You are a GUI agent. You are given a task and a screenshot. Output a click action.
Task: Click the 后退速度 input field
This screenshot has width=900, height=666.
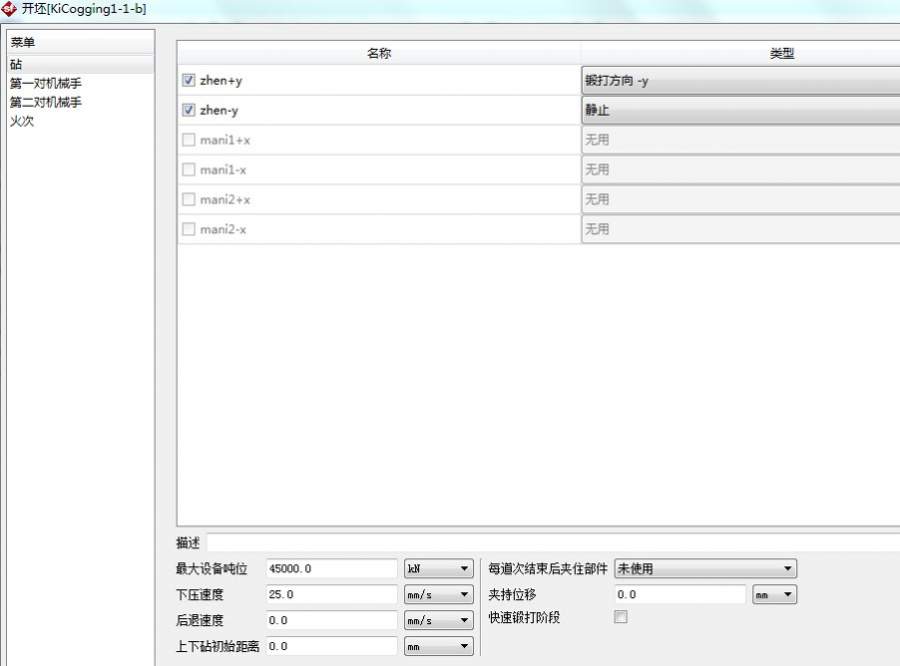[x=332, y=620]
